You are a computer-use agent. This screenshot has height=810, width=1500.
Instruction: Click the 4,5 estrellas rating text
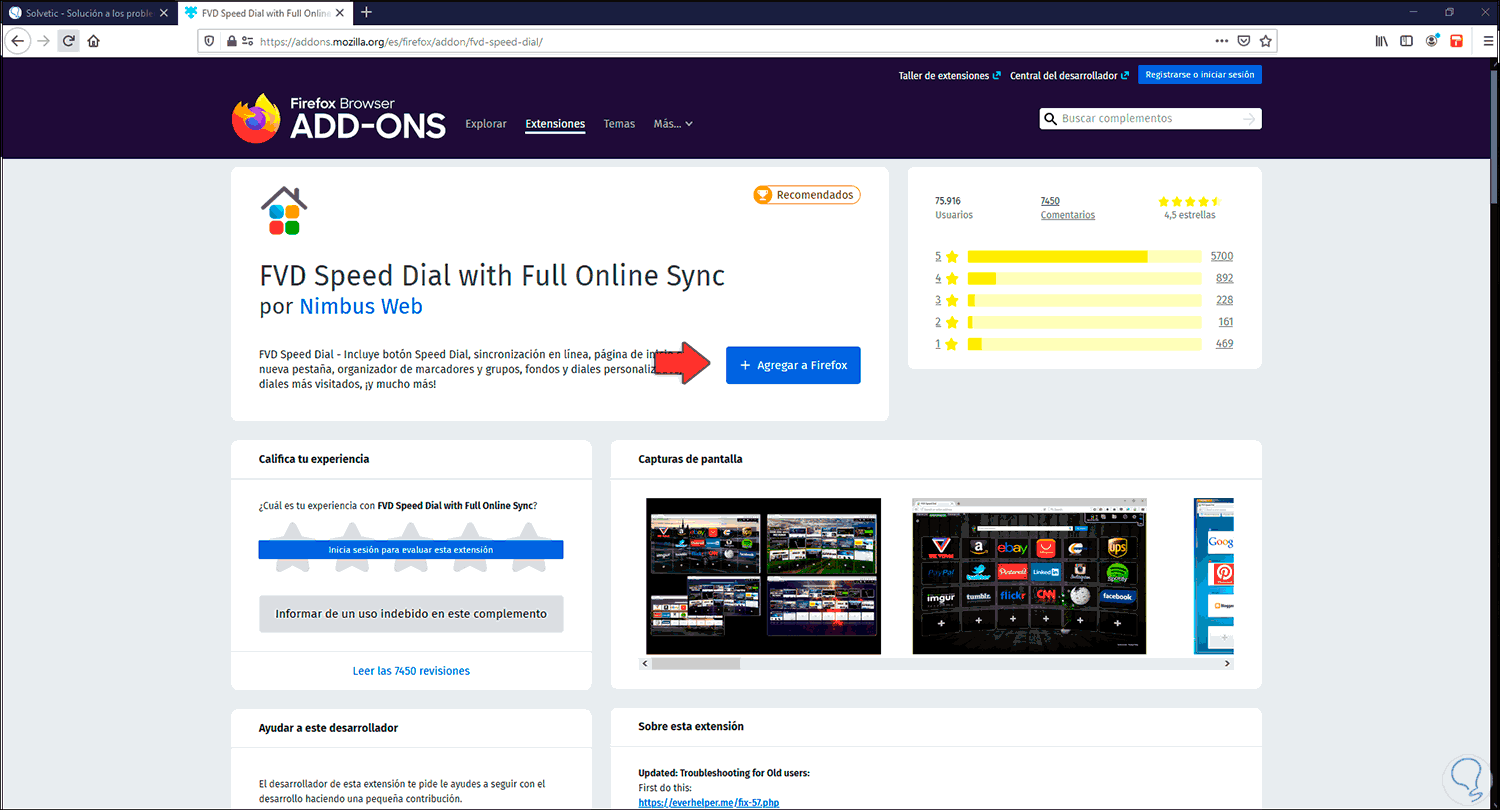pos(1190,215)
